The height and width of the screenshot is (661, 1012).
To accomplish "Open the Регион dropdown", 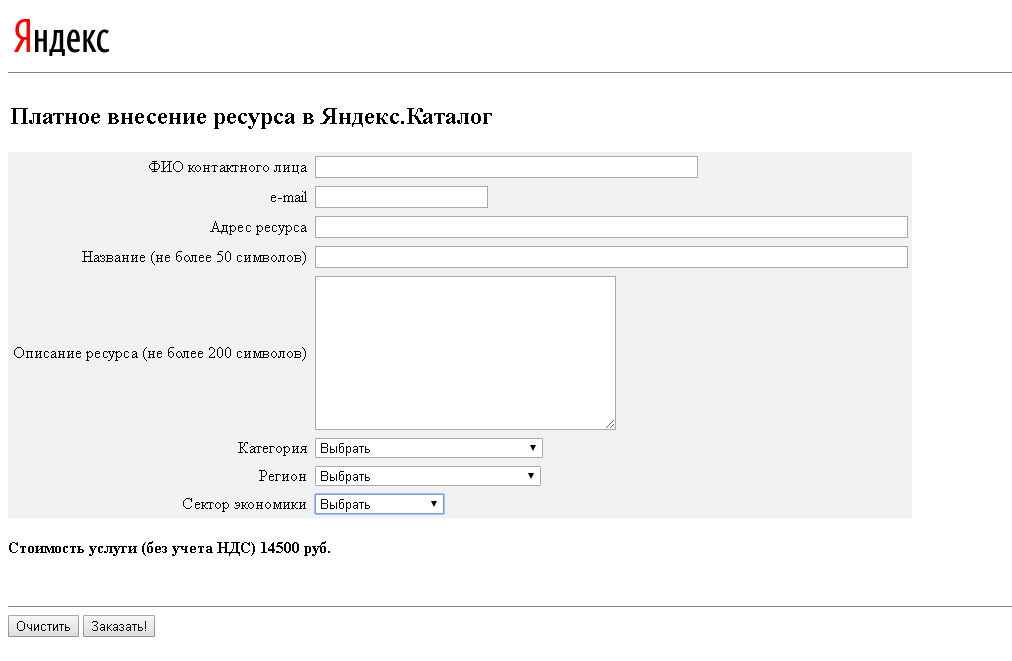I will click(x=427, y=476).
